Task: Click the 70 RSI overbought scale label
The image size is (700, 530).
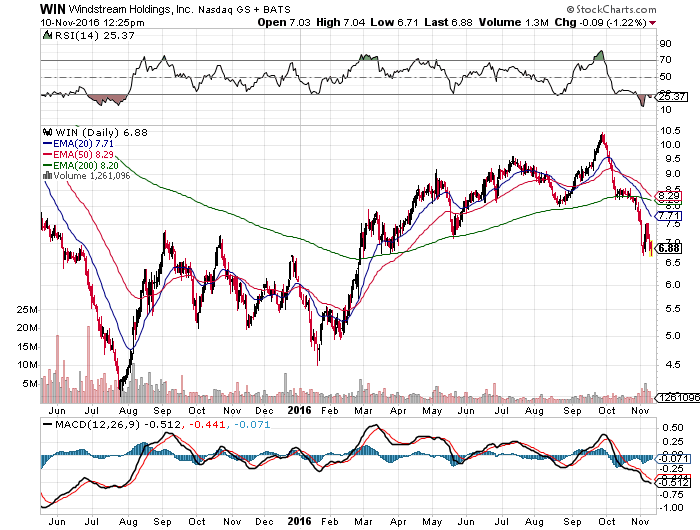Action: point(666,59)
